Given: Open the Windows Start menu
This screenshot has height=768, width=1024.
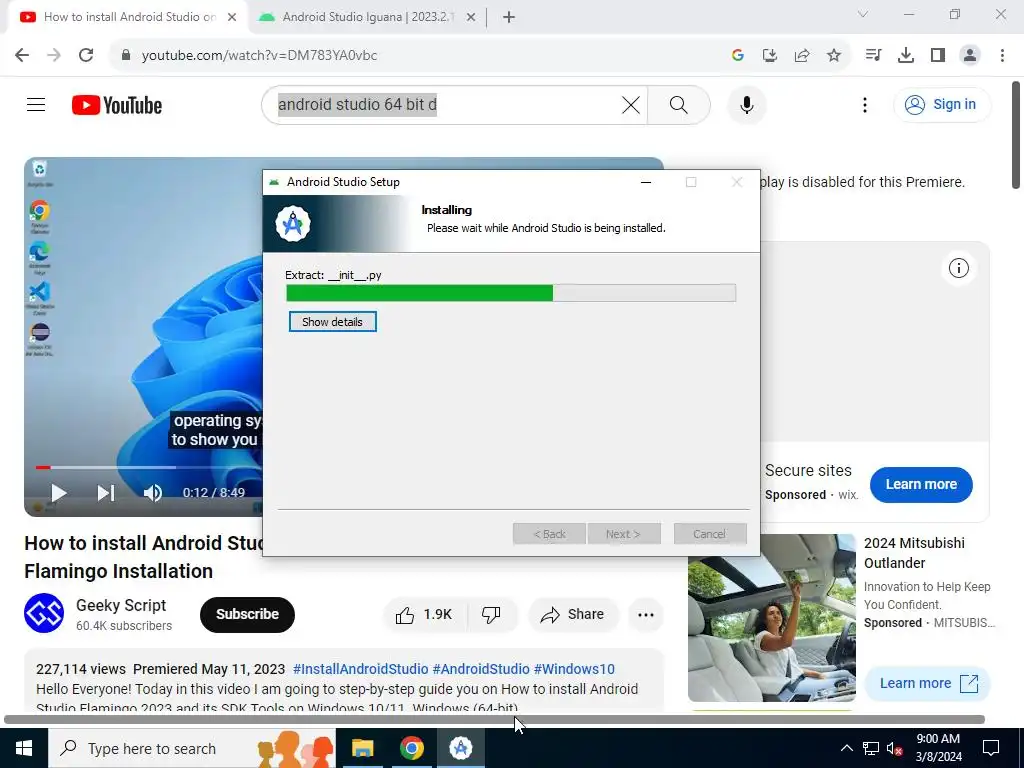Looking at the screenshot, I should pyautogui.click(x=24, y=748).
